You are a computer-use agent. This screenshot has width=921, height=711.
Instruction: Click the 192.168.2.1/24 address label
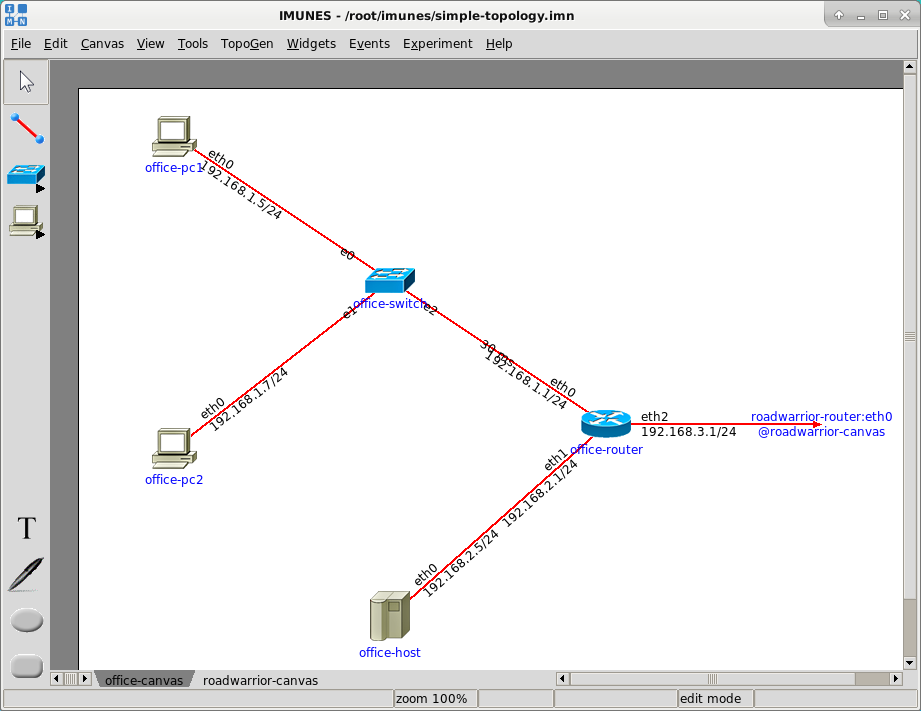[540, 493]
